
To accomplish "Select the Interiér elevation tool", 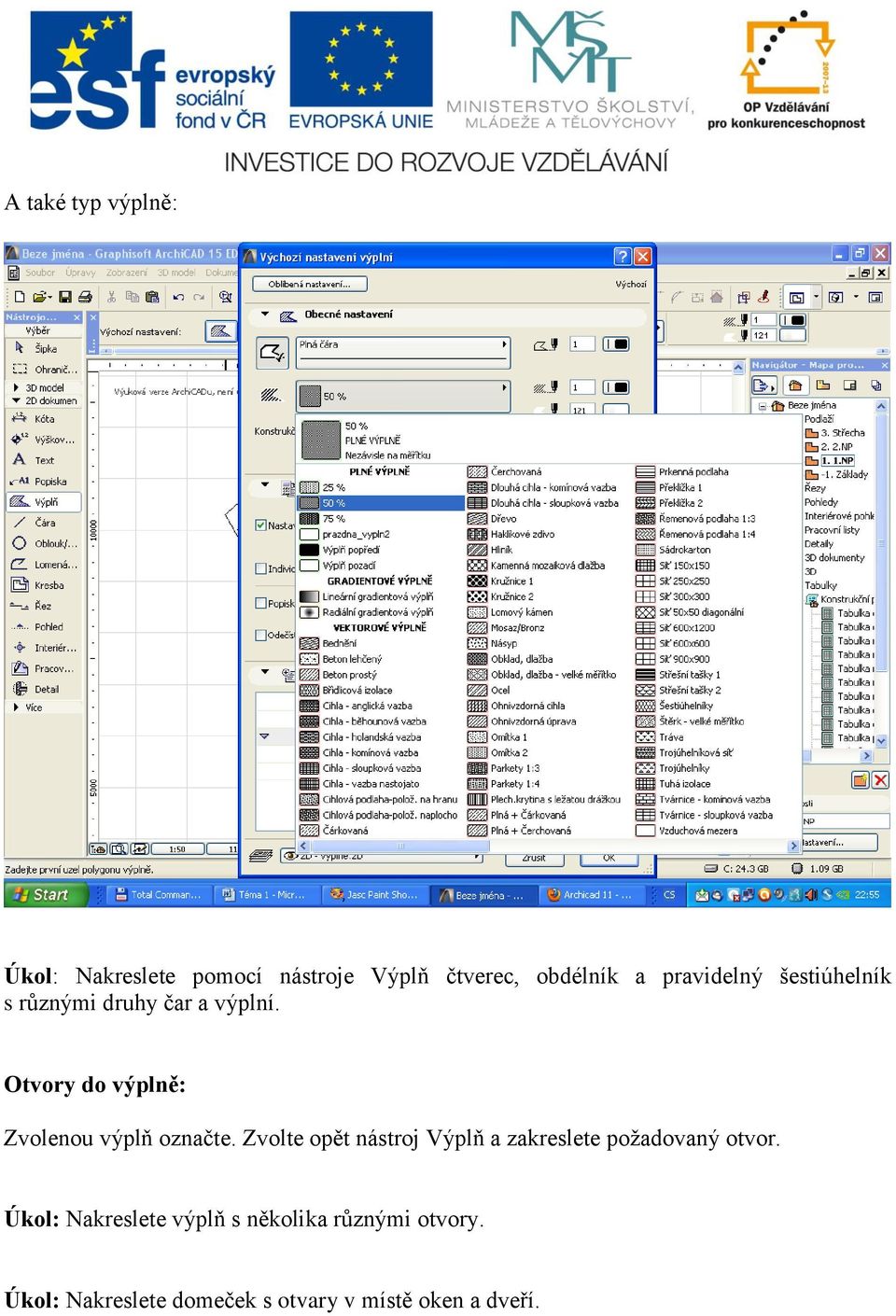I will coord(44,648).
